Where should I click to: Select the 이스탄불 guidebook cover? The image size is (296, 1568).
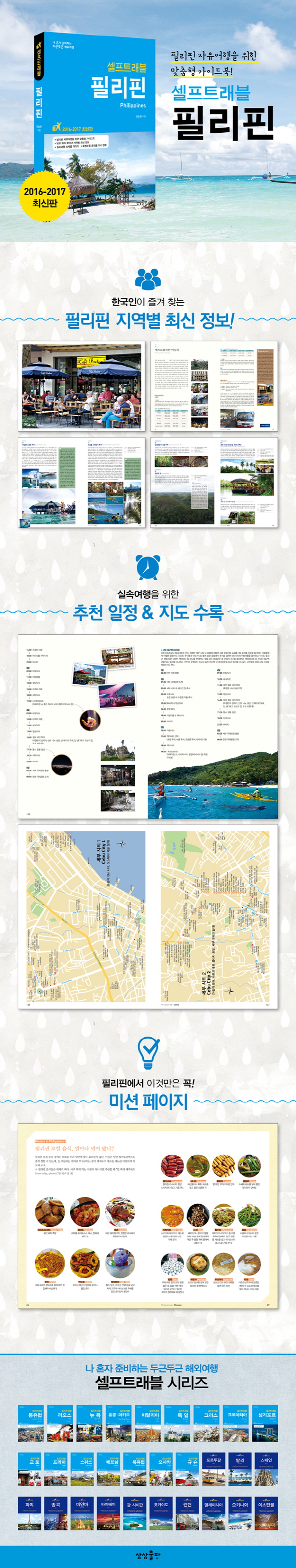tap(266, 1514)
